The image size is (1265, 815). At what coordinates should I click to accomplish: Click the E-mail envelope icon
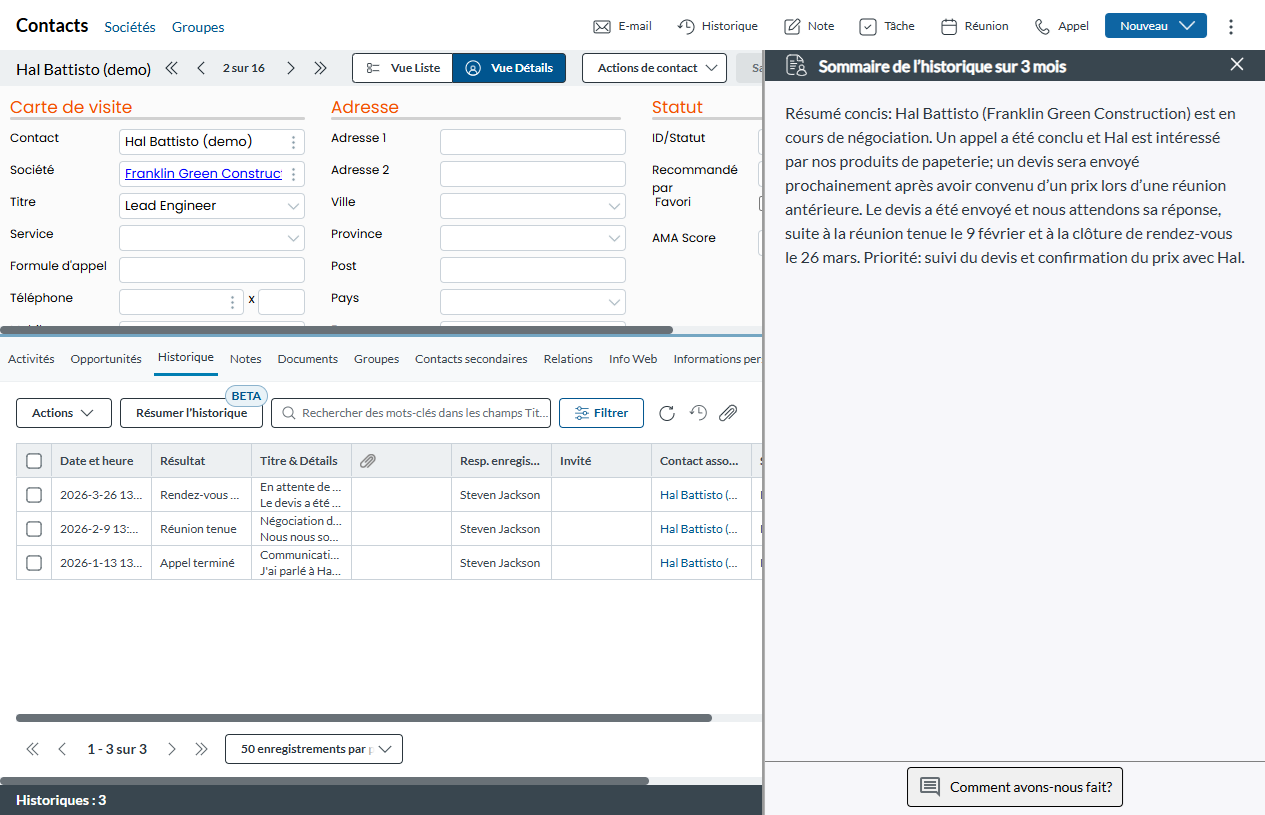click(x=602, y=26)
